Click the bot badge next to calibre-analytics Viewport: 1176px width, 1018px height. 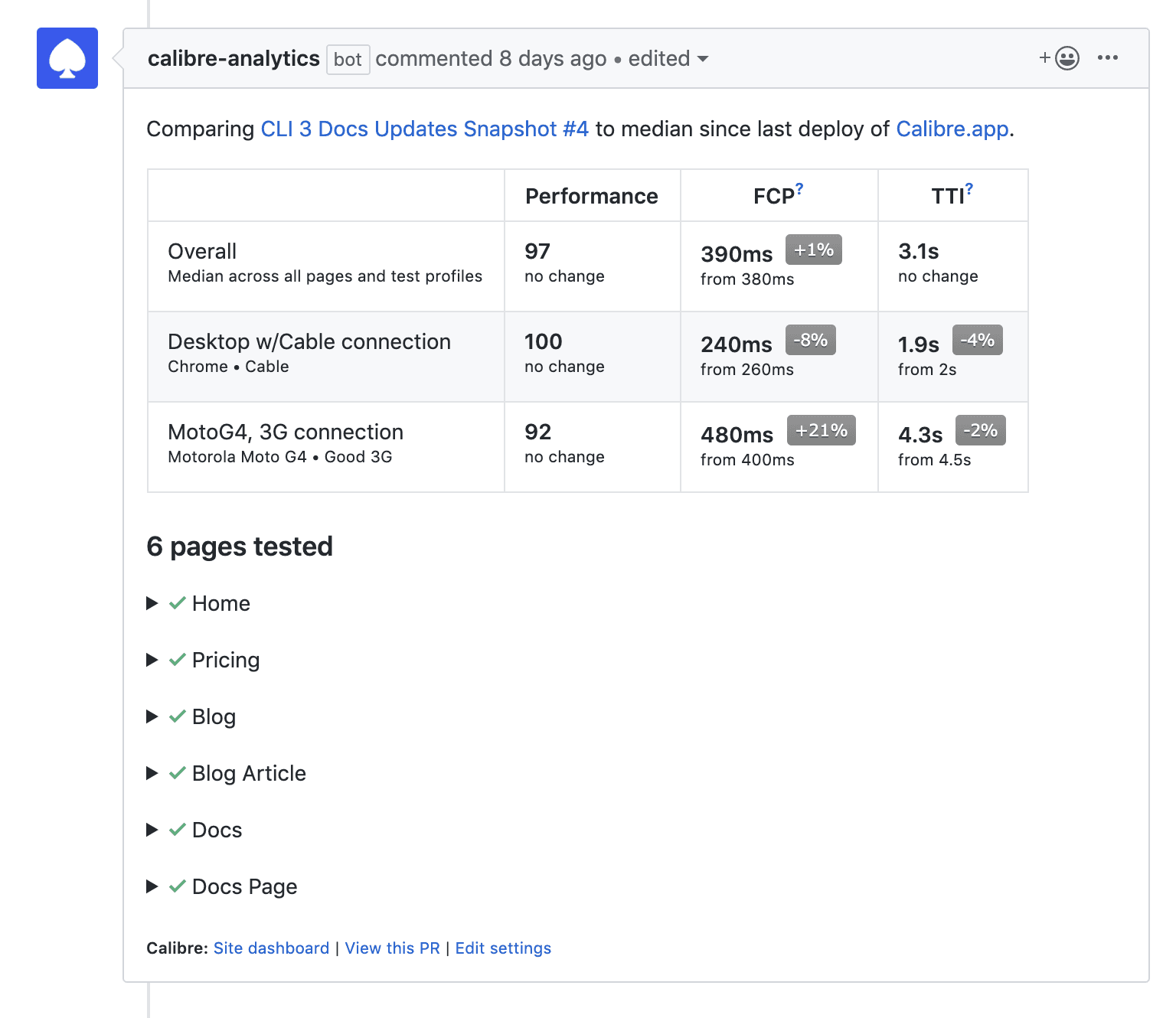(x=348, y=60)
